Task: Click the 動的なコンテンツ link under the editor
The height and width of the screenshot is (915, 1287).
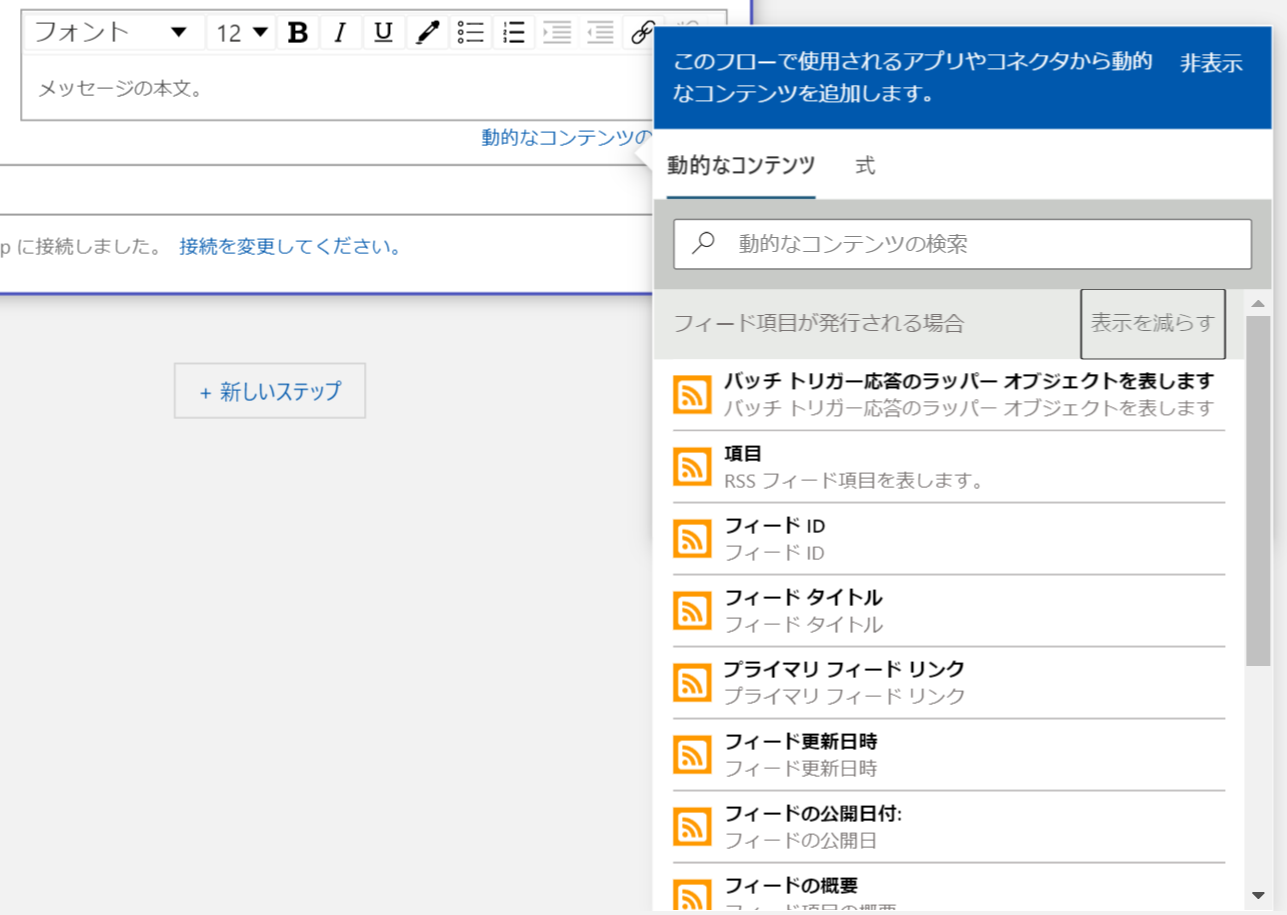Action: coord(566,137)
